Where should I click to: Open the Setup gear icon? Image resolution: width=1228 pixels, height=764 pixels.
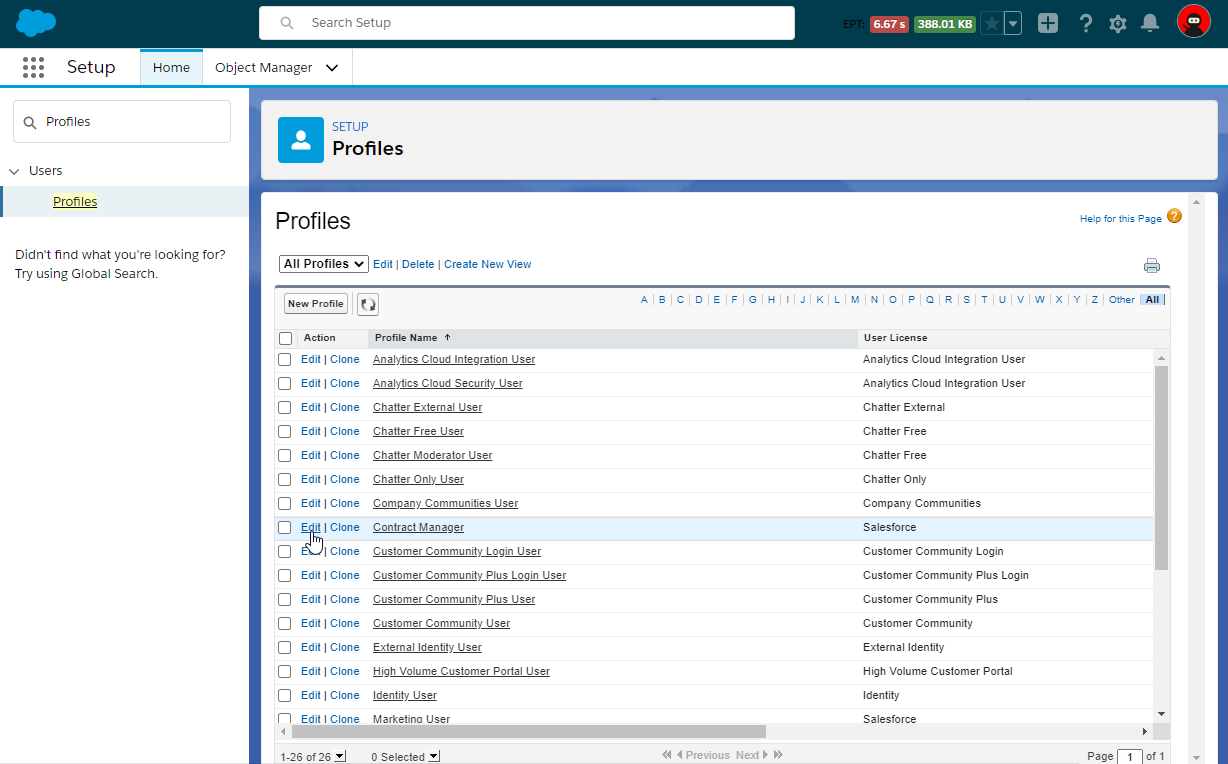[x=1118, y=23]
